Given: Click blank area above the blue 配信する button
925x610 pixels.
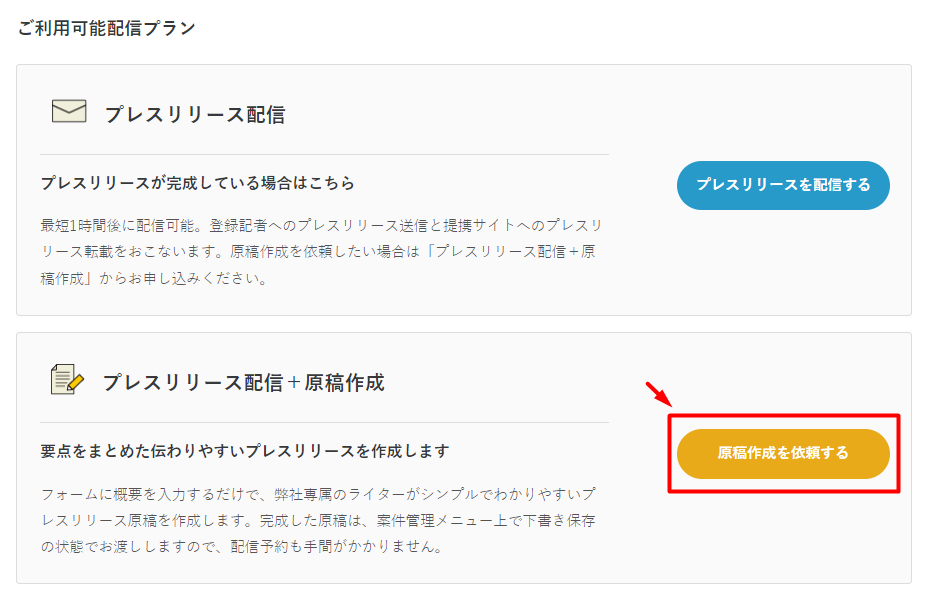Looking at the screenshot, I should pos(783,112).
